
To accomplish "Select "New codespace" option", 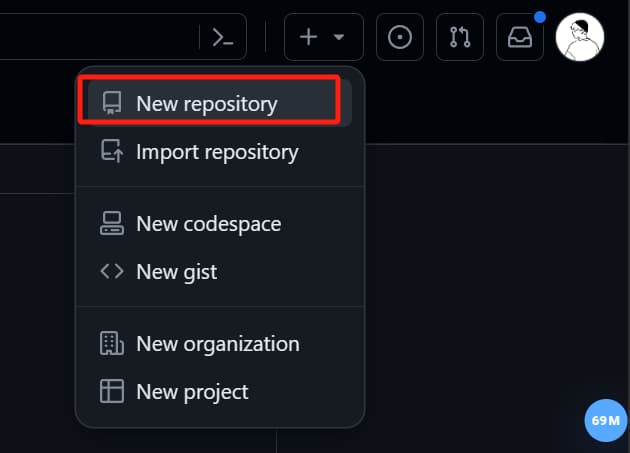I will [209, 224].
